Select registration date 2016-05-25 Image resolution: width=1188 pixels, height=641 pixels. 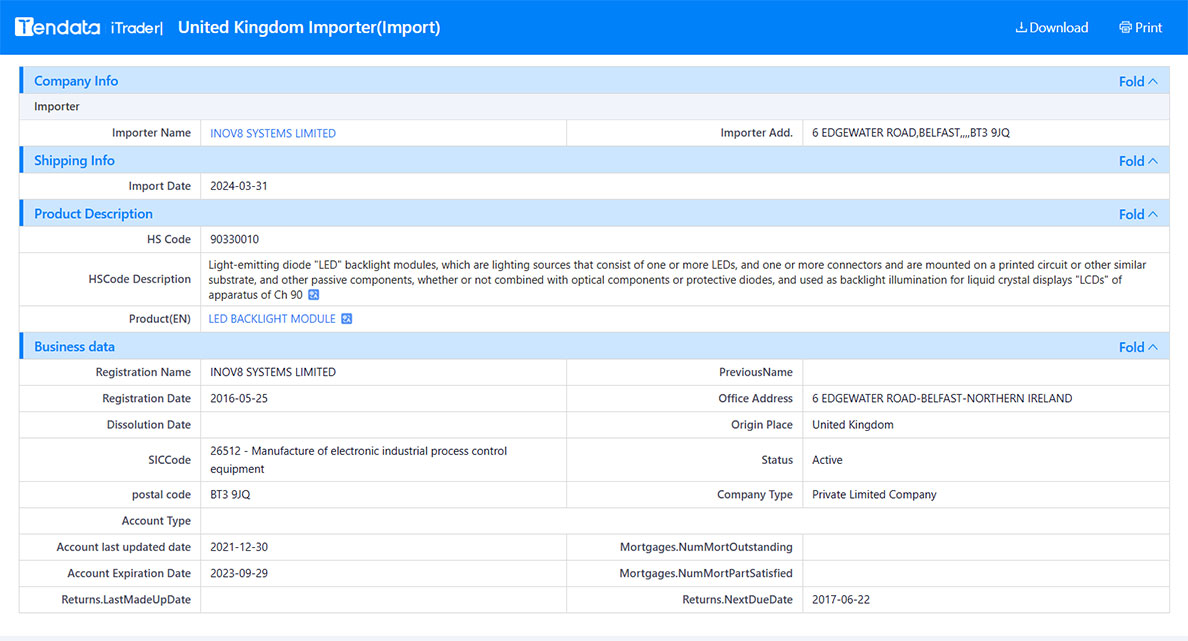coord(239,399)
